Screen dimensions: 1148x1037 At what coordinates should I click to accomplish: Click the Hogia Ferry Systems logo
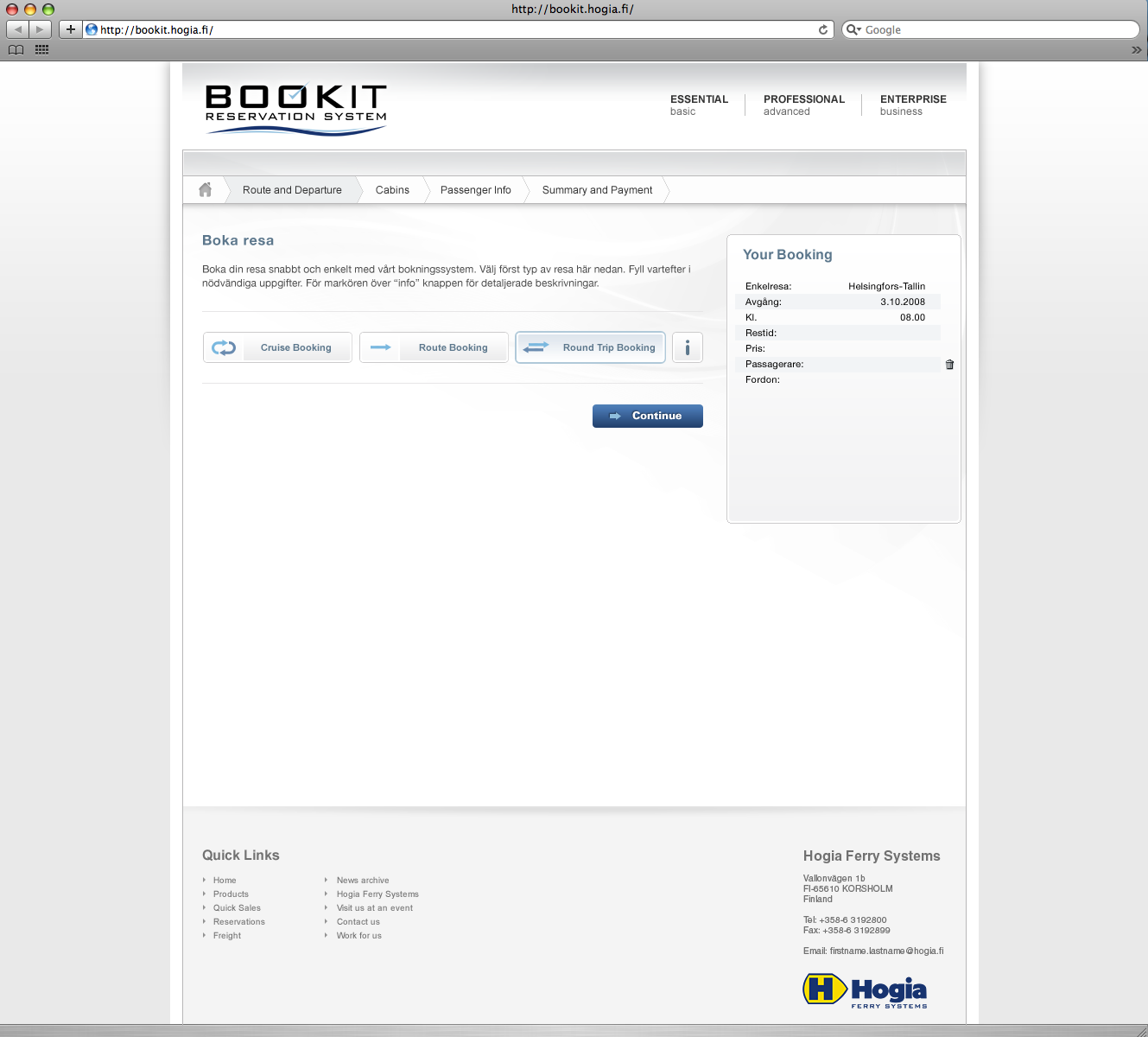pos(865,990)
